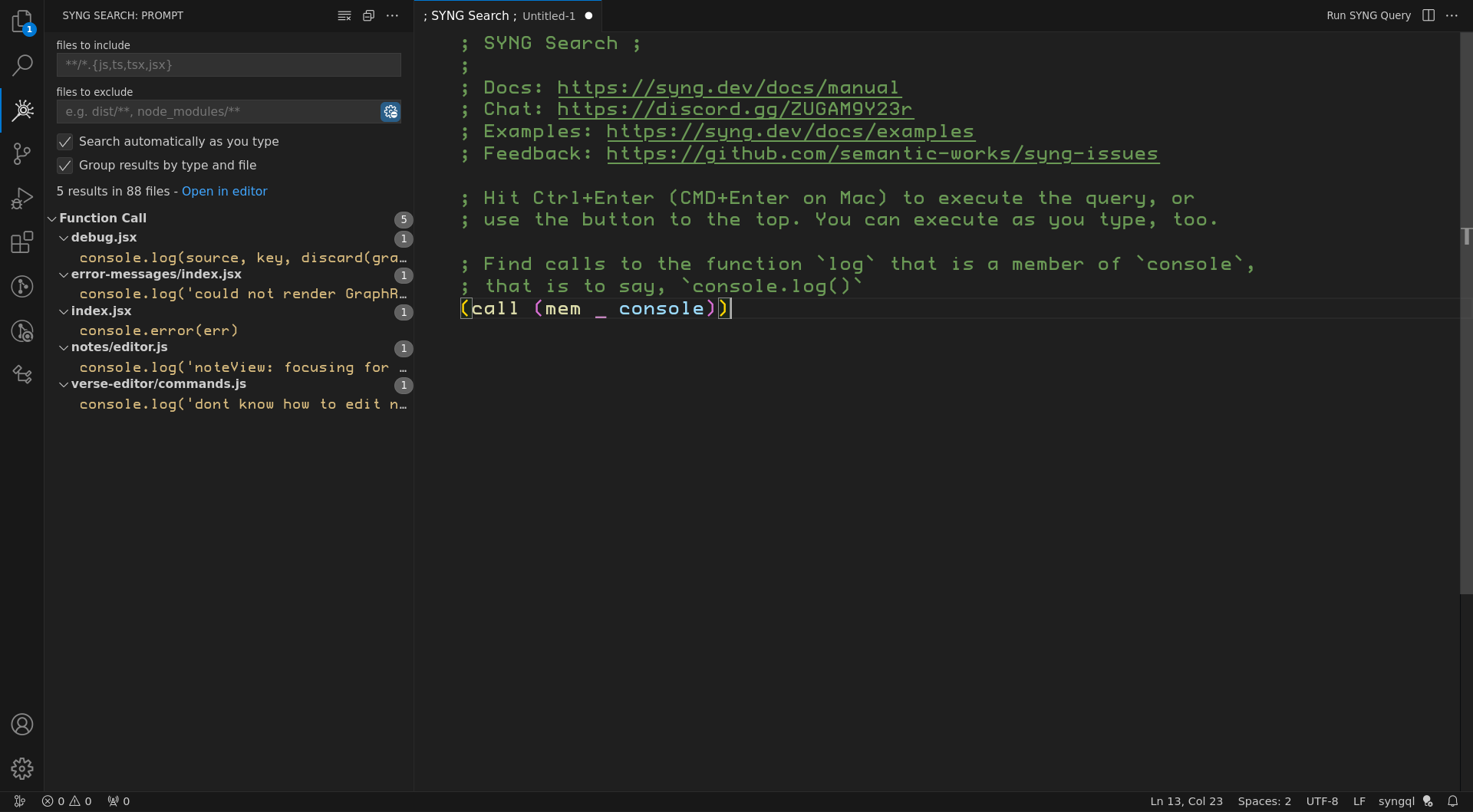
Task: Open the Run and Debug view
Action: [22, 198]
